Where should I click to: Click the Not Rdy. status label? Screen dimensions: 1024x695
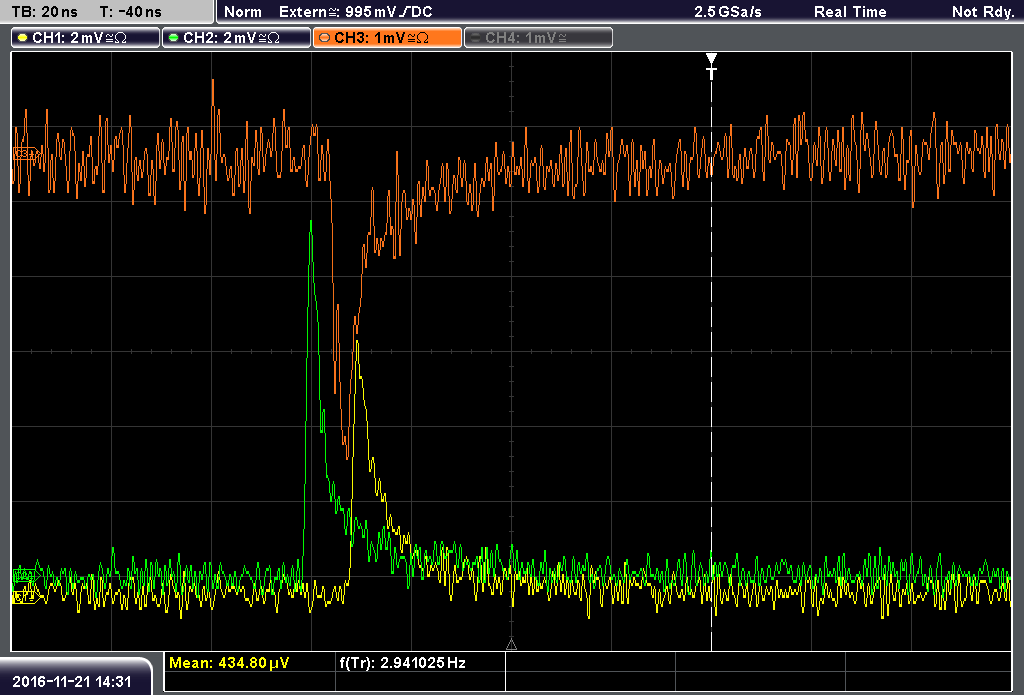click(x=982, y=12)
